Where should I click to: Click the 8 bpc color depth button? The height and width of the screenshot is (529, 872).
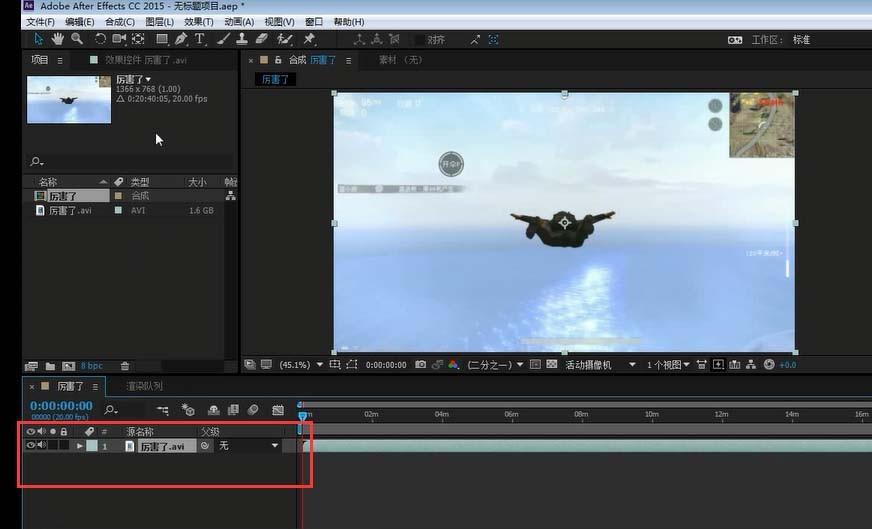(92, 365)
